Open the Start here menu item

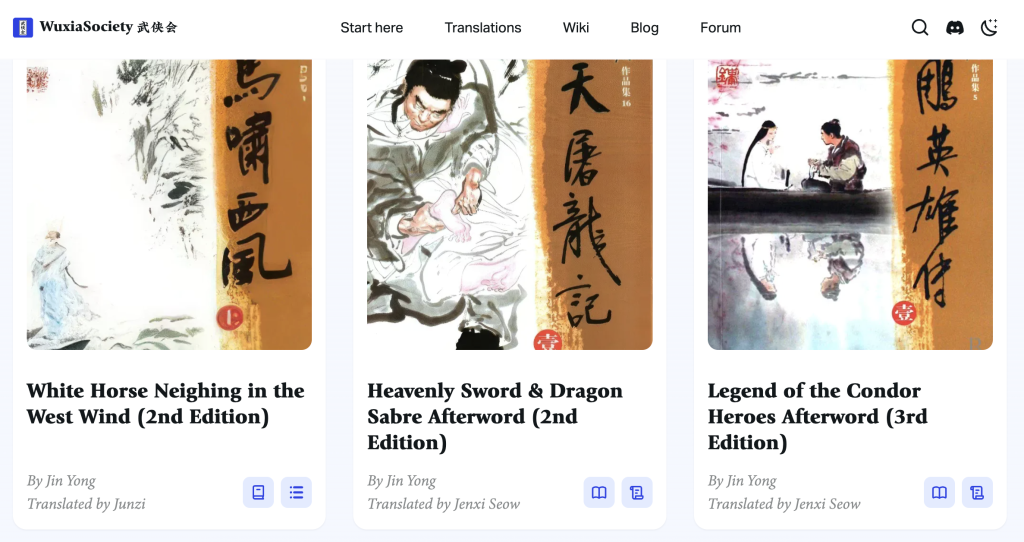[x=372, y=27]
